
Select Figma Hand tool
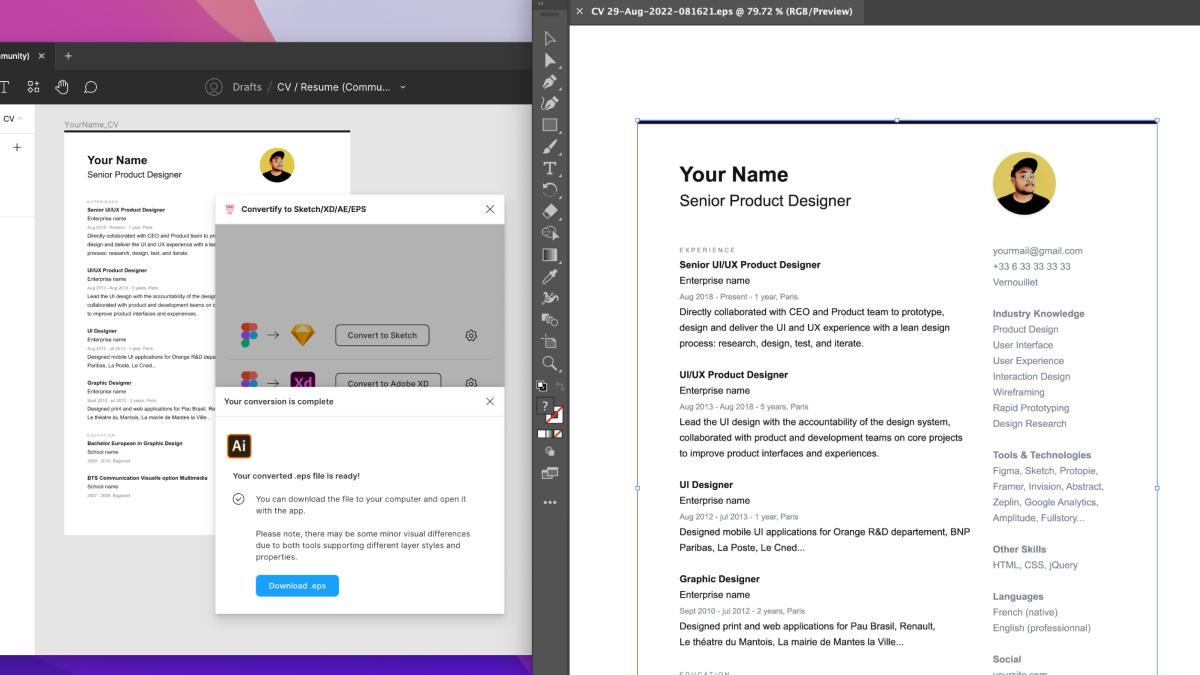point(62,87)
